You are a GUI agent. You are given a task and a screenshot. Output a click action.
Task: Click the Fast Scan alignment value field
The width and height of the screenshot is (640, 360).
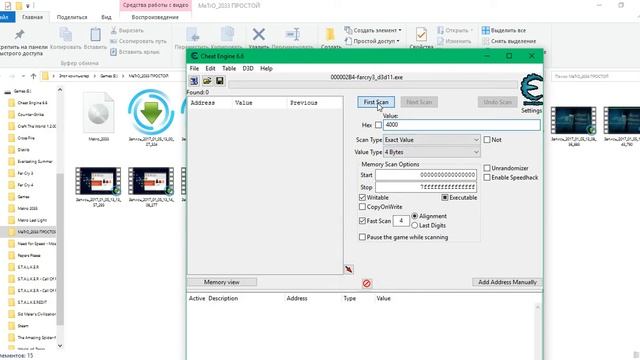point(401,221)
